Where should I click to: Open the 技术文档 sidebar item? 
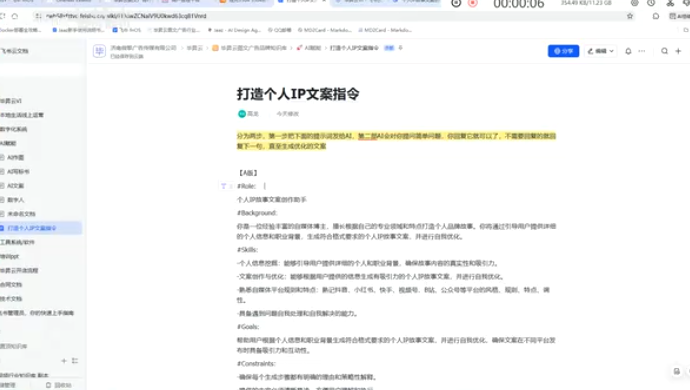click(11, 298)
